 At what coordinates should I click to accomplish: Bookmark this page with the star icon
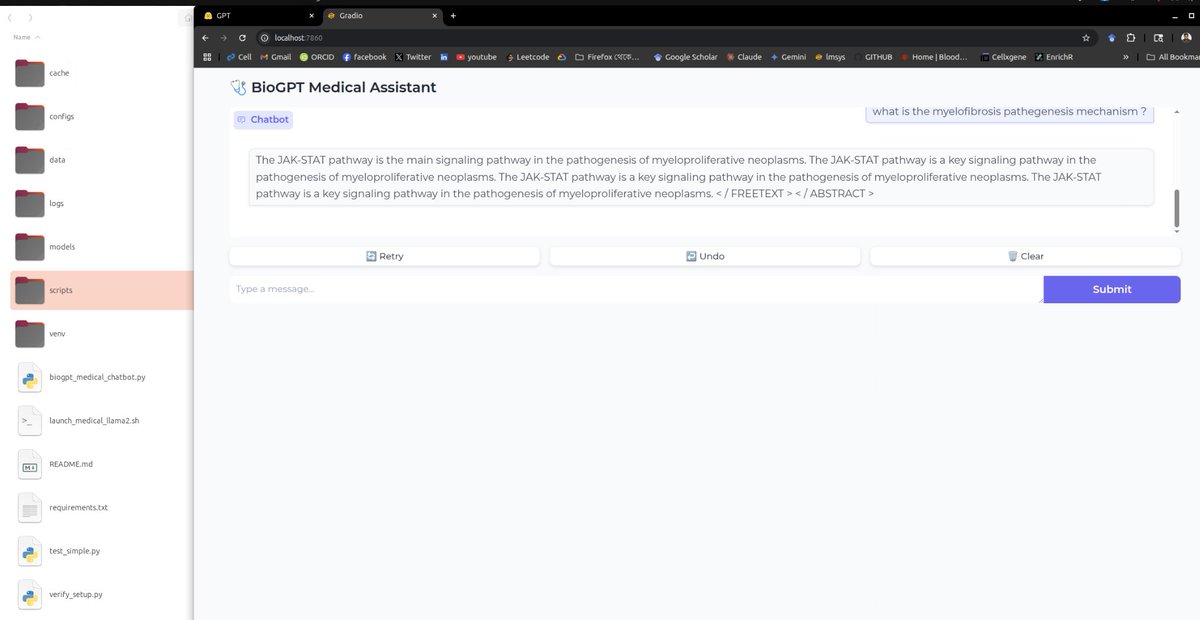1086,37
